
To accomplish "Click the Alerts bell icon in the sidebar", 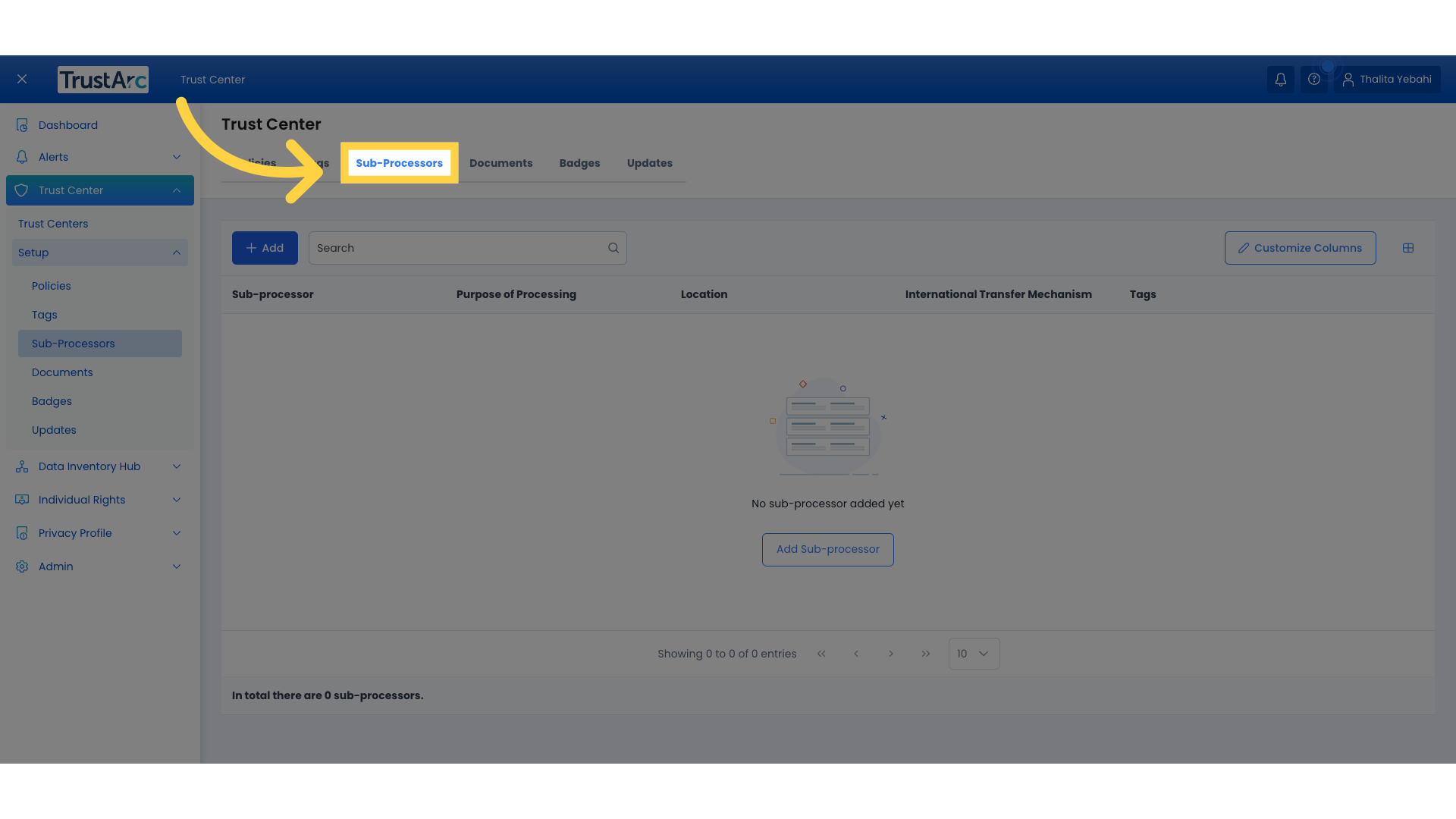I will click(x=22, y=157).
